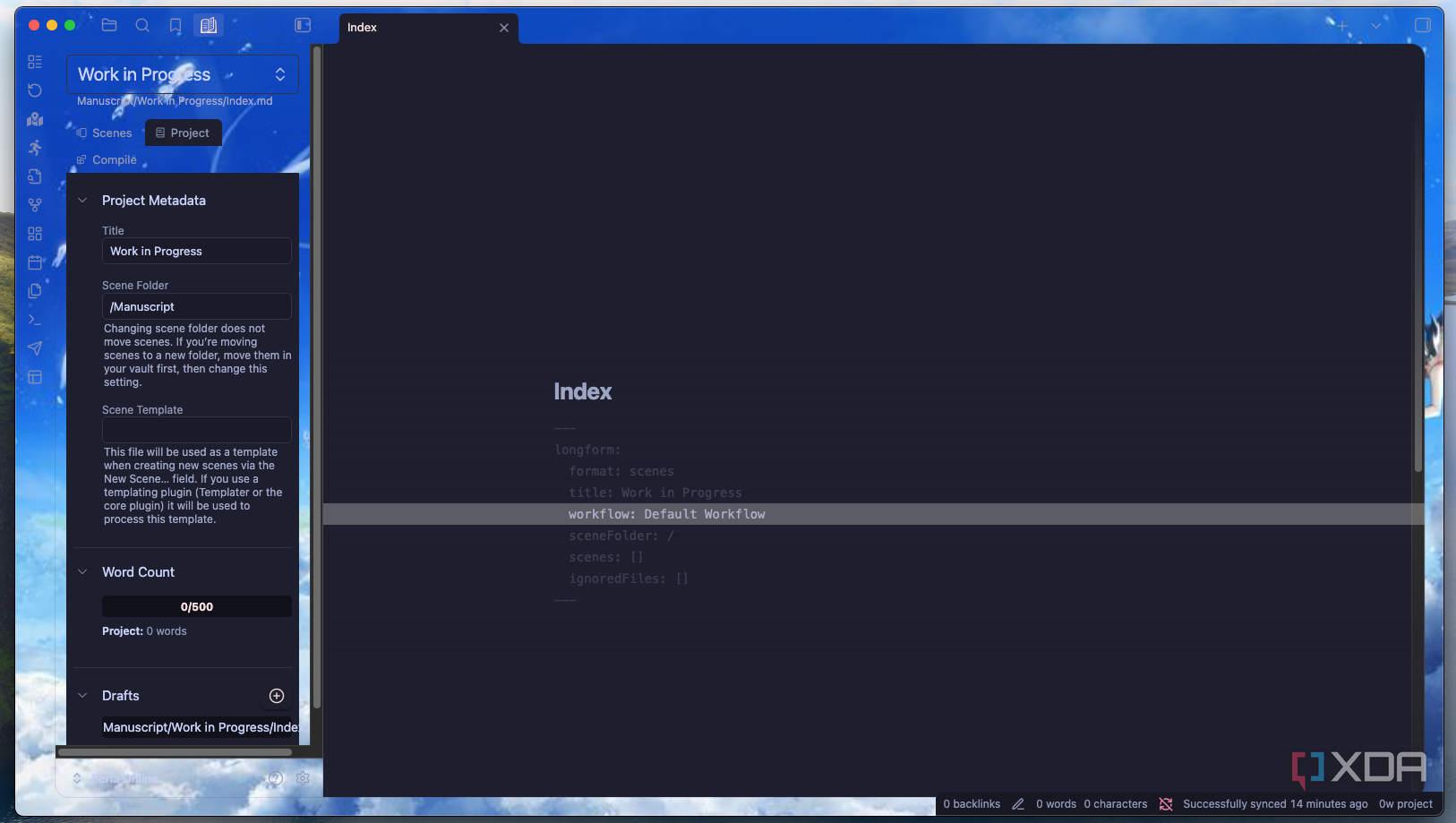Collapse the Word Count section
The image size is (1456, 823).
[x=82, y=572]
